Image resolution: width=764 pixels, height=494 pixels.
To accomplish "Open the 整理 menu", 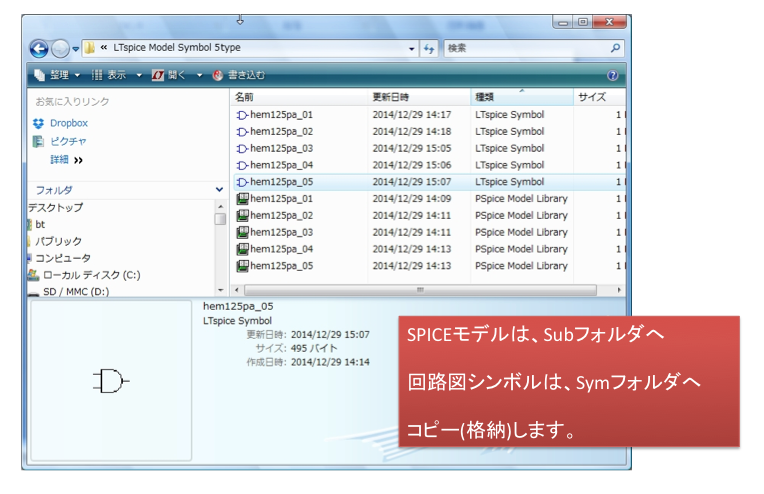I will [57, 75].
